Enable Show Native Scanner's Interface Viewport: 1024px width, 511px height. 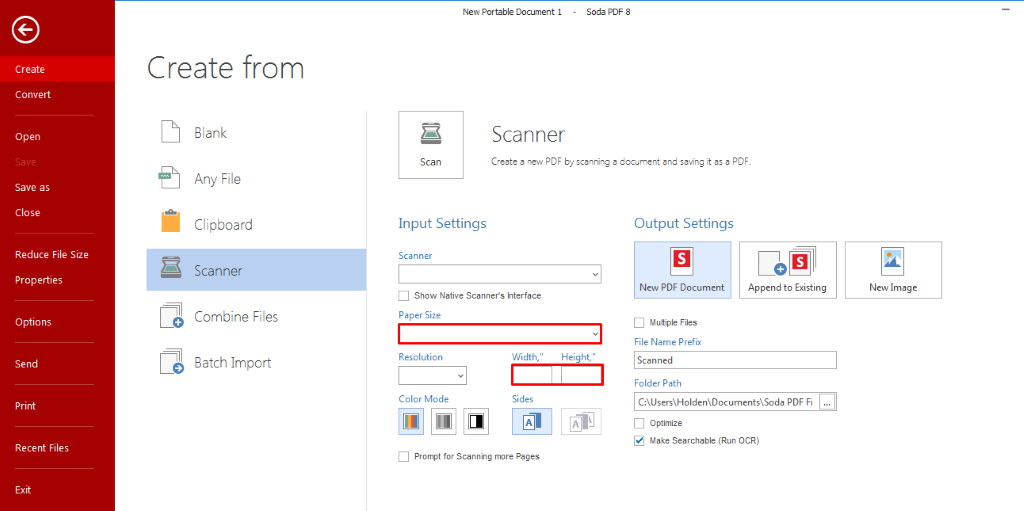(x=404, y=295)
